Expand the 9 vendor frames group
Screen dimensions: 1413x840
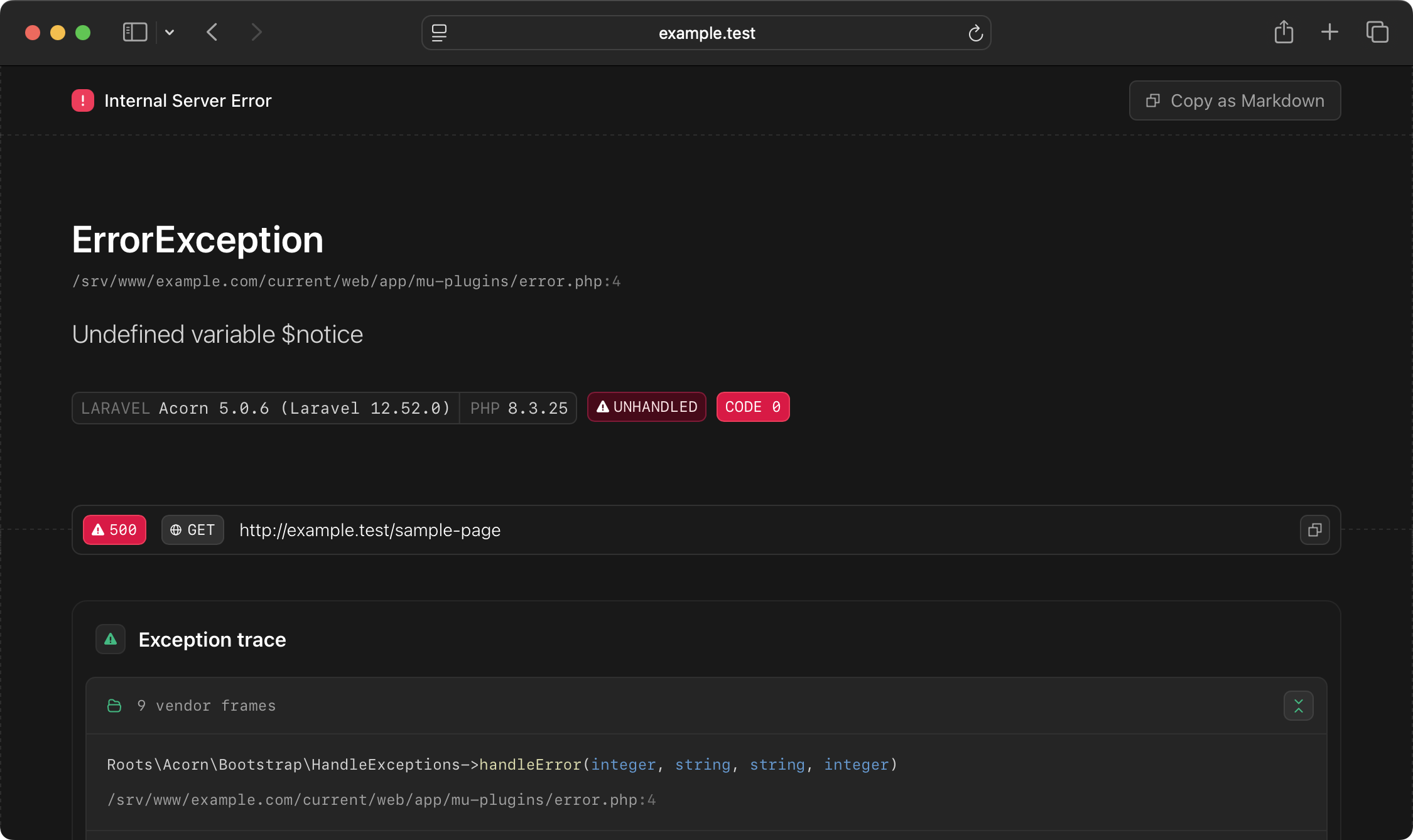pyautogui.click(x=206, y=706)
